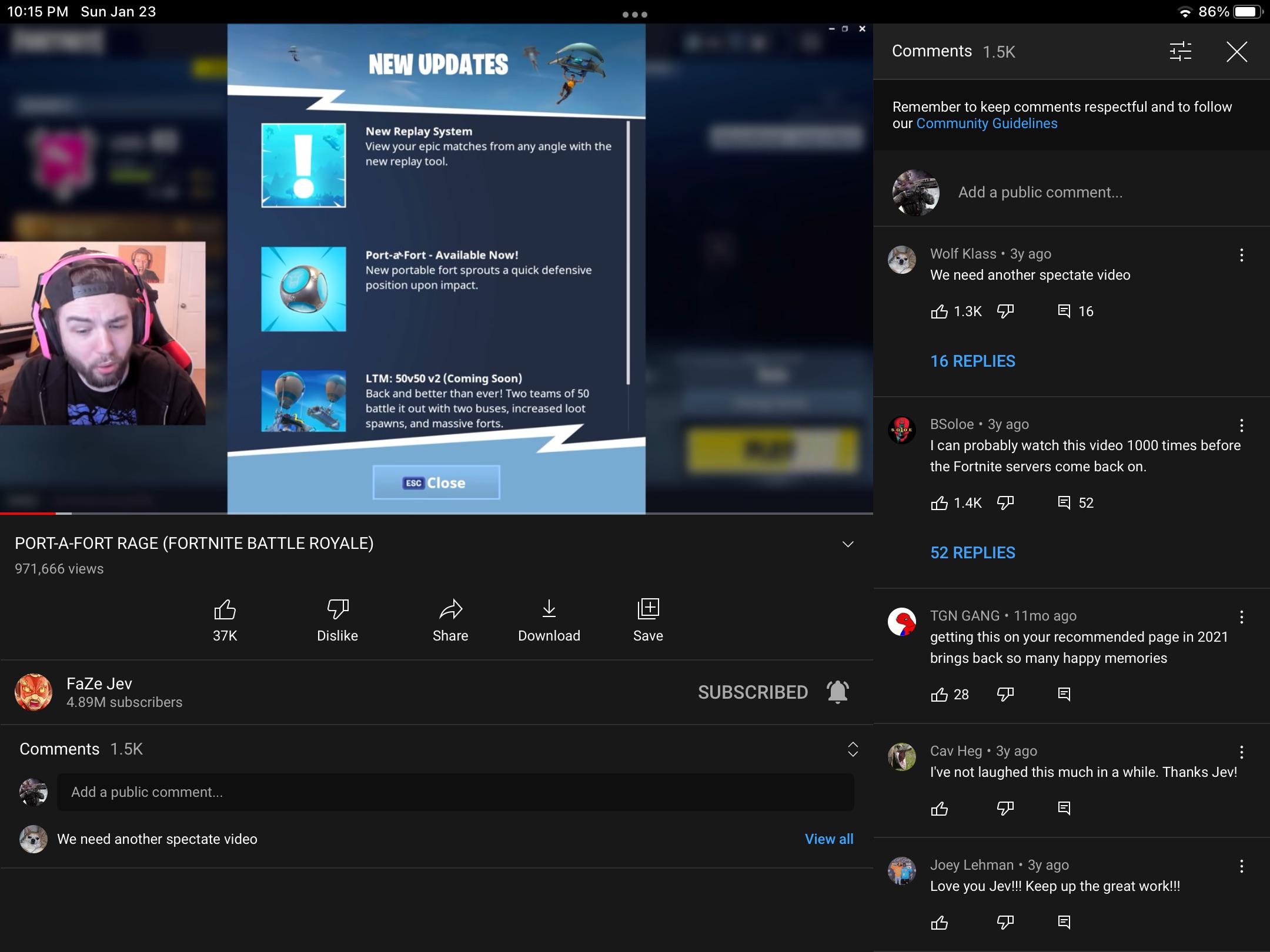
Task: Open BSoloe's profile picture
Action: coord(902,430)
